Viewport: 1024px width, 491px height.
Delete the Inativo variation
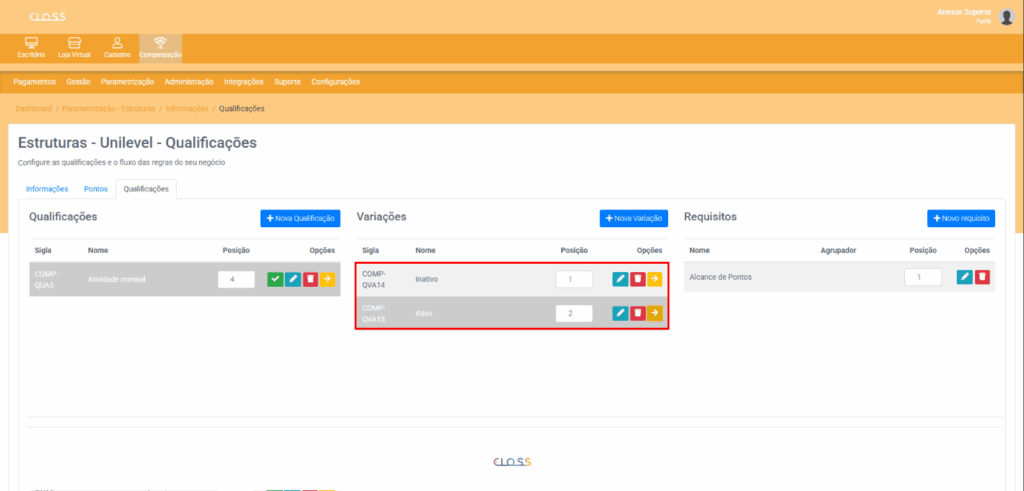(637, 279)
